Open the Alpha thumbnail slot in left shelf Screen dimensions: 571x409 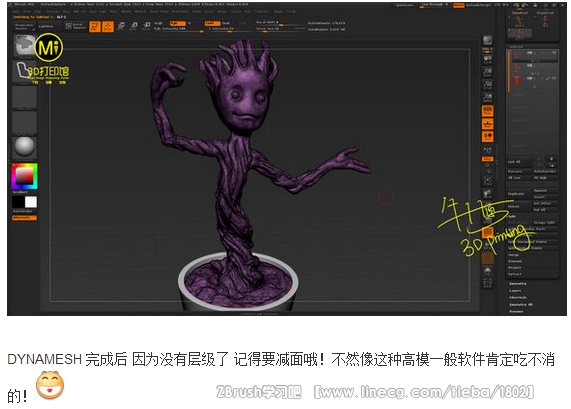pyautogui.click(x=25, y=97)
